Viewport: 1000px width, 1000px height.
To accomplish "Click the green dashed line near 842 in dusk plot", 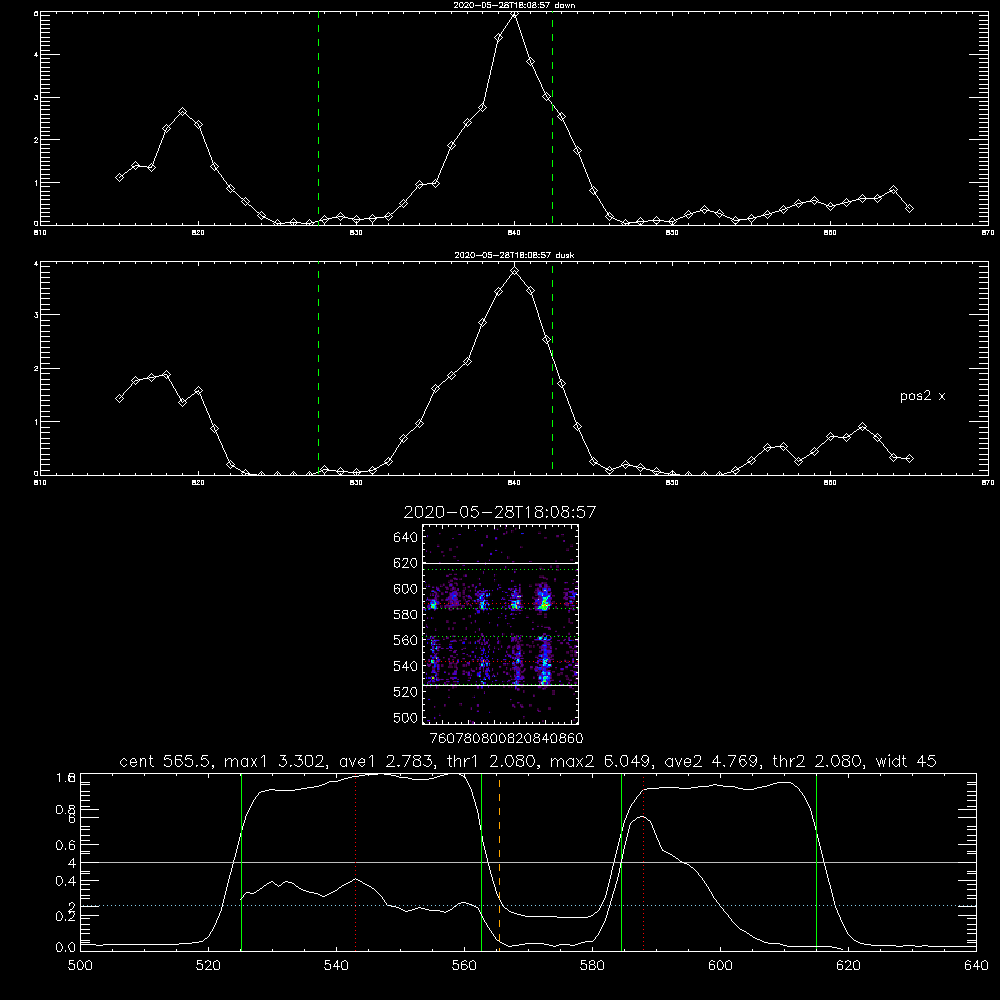I will click(x=552, y=368).
